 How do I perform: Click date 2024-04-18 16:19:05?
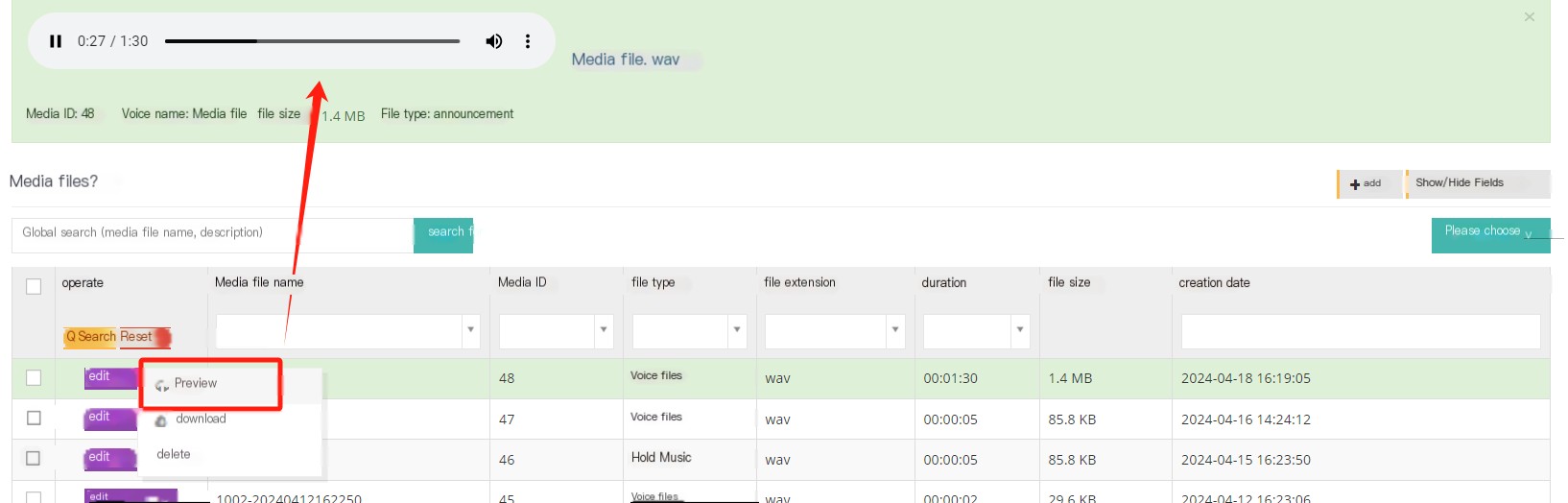(x=1246, y=379)
